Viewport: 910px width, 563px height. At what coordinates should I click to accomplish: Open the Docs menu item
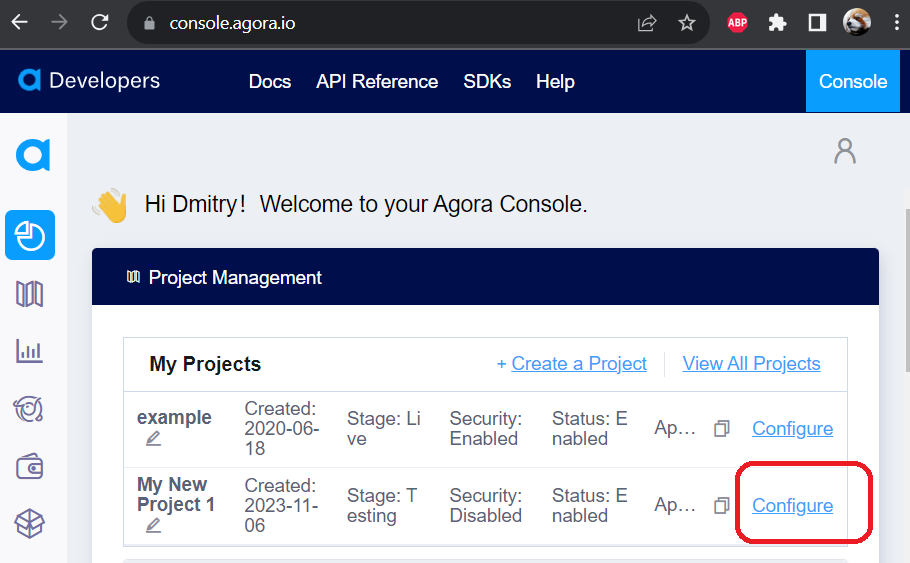tap(270, 81)
